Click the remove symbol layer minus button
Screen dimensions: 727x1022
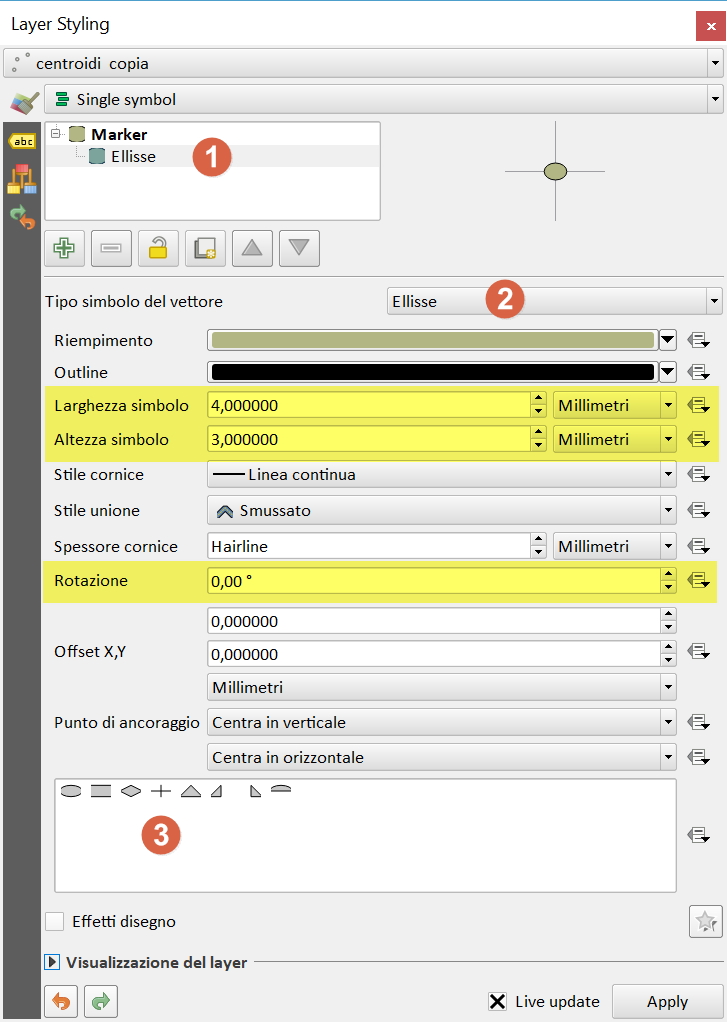coord(111,249)
